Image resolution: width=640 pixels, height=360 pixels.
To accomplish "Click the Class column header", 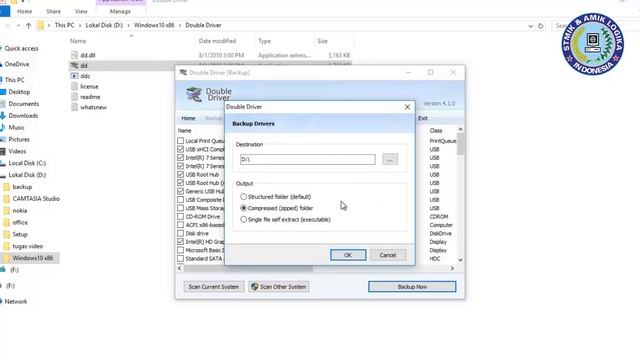I will [436, 131].
